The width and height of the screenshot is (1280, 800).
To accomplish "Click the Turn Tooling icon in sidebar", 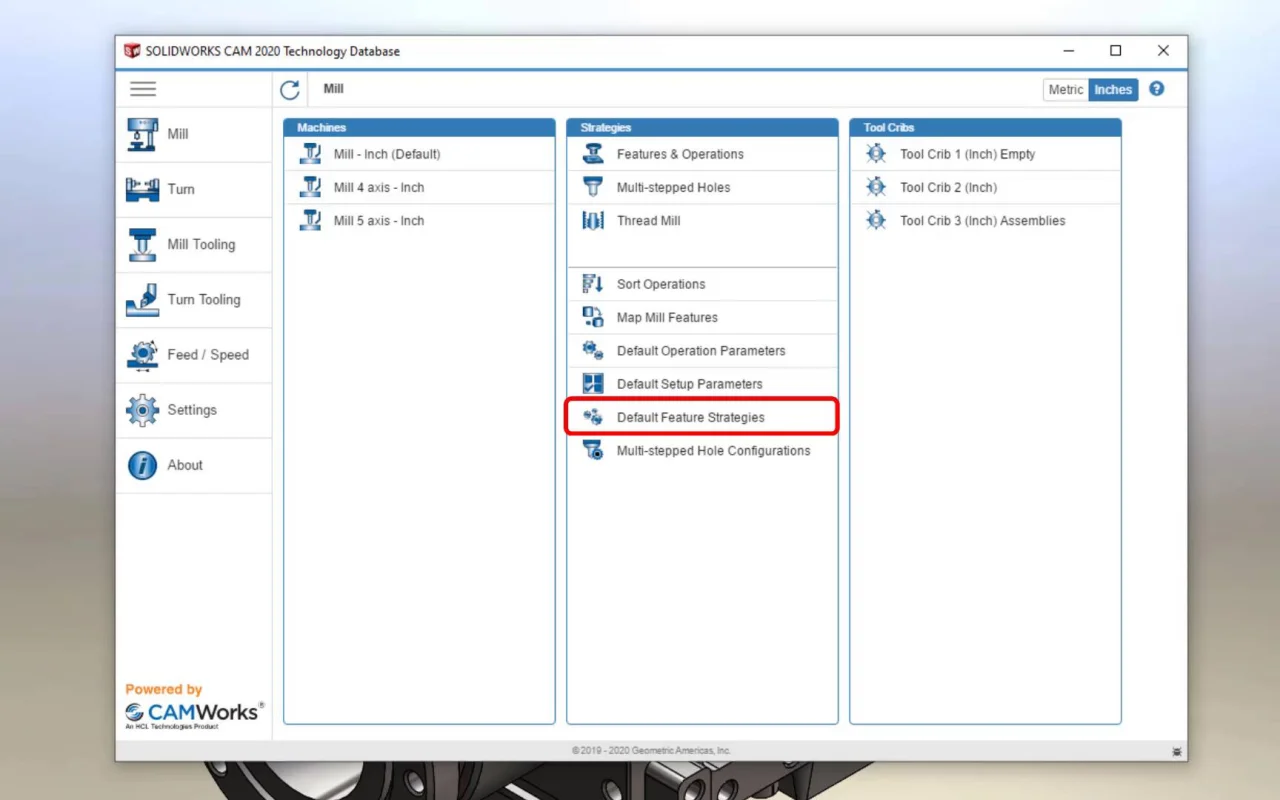I will tap(142, 299).
